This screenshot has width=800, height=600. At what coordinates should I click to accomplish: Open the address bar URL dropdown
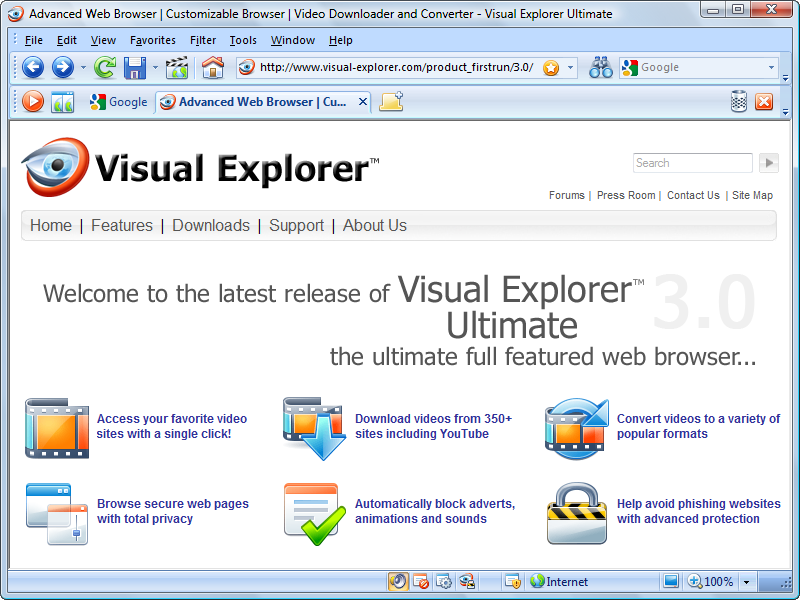pyautogui.click(x=570, y=67)
